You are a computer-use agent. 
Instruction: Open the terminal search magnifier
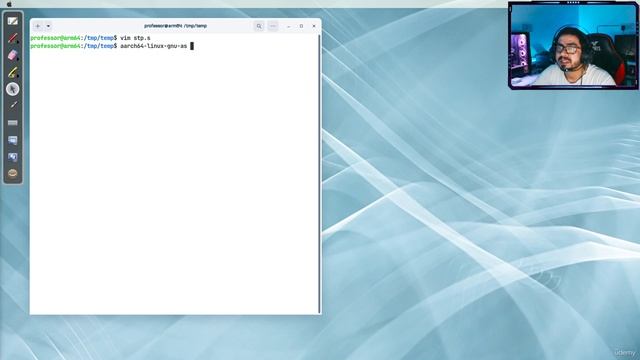[x=259, y=26]
